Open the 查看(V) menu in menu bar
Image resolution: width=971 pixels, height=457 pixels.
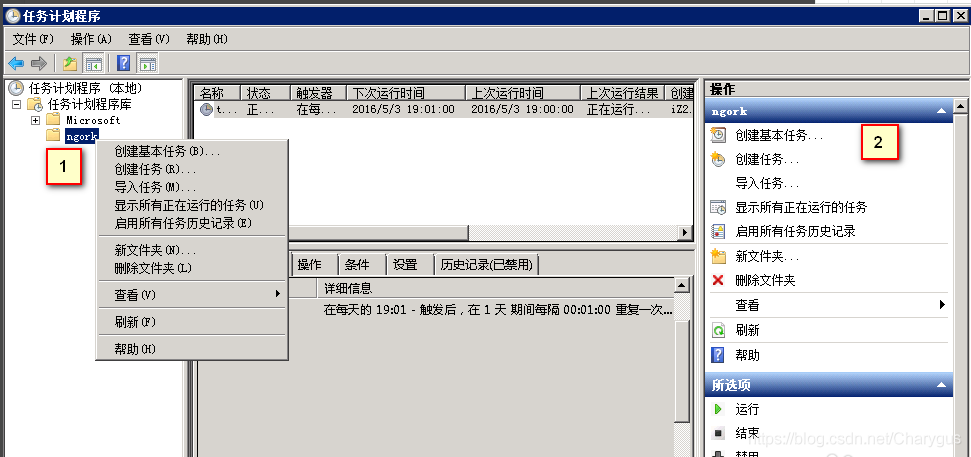coord(149,40)
